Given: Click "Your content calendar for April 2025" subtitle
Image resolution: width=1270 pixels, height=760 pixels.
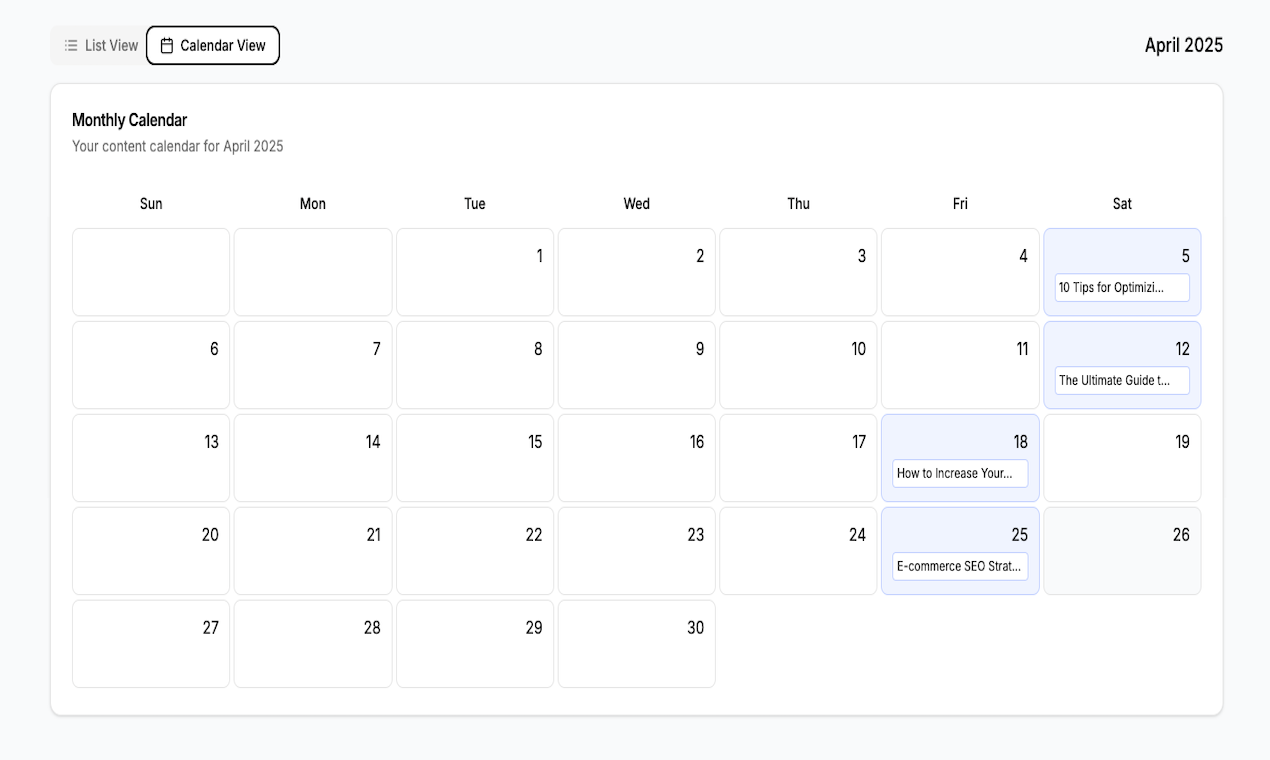Looking at the screenshot, I should coord(178,146).
